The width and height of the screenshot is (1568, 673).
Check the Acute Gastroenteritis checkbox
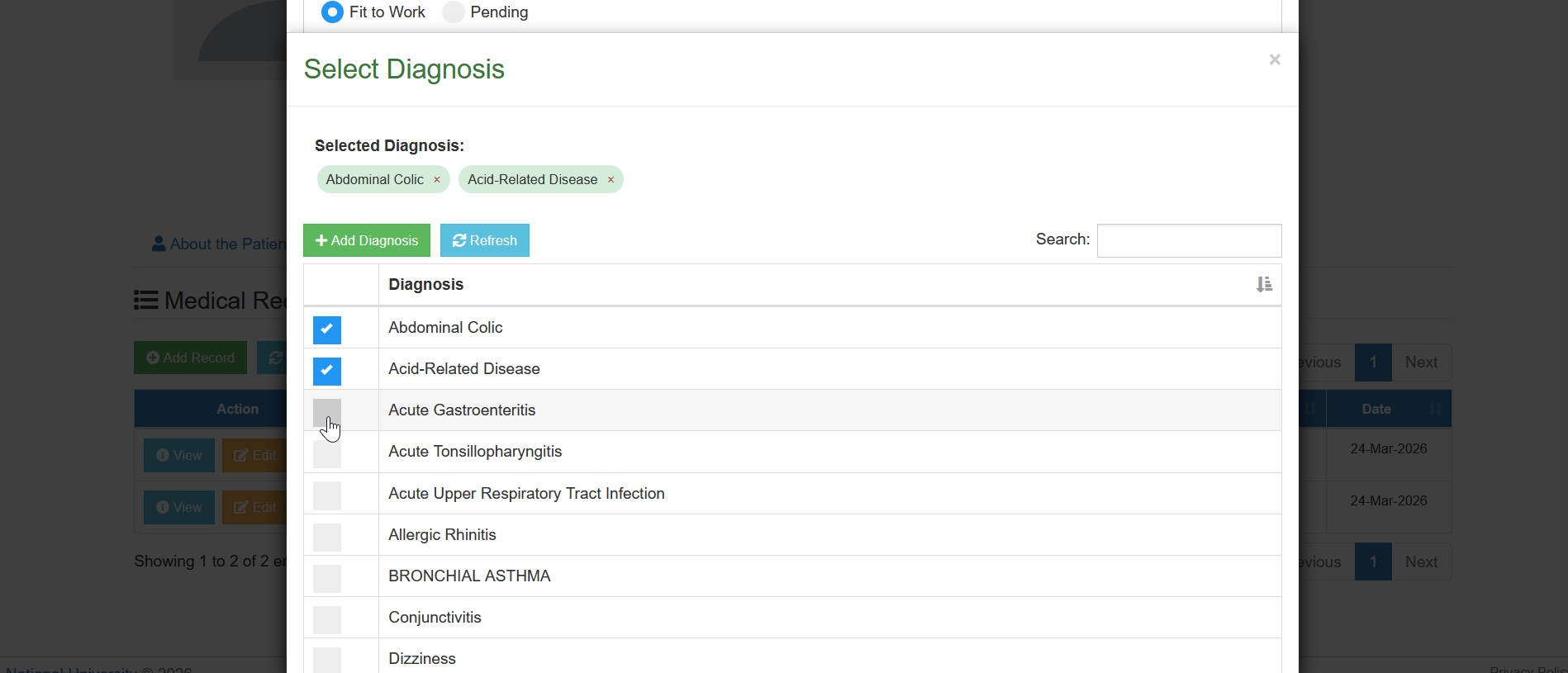[x=327, y=412]
